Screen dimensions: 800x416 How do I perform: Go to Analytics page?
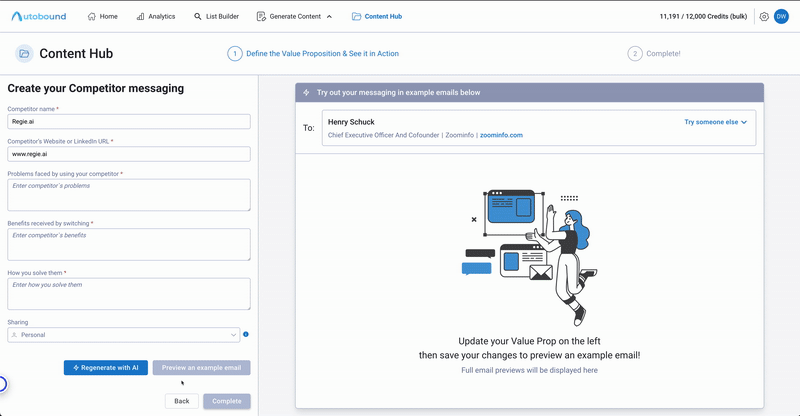[156, 16]
